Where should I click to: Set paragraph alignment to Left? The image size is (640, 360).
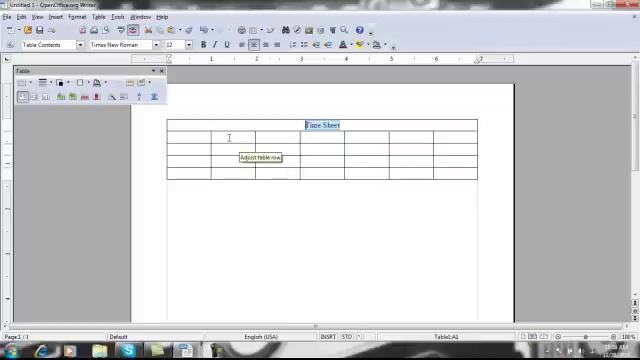(242, 45)
